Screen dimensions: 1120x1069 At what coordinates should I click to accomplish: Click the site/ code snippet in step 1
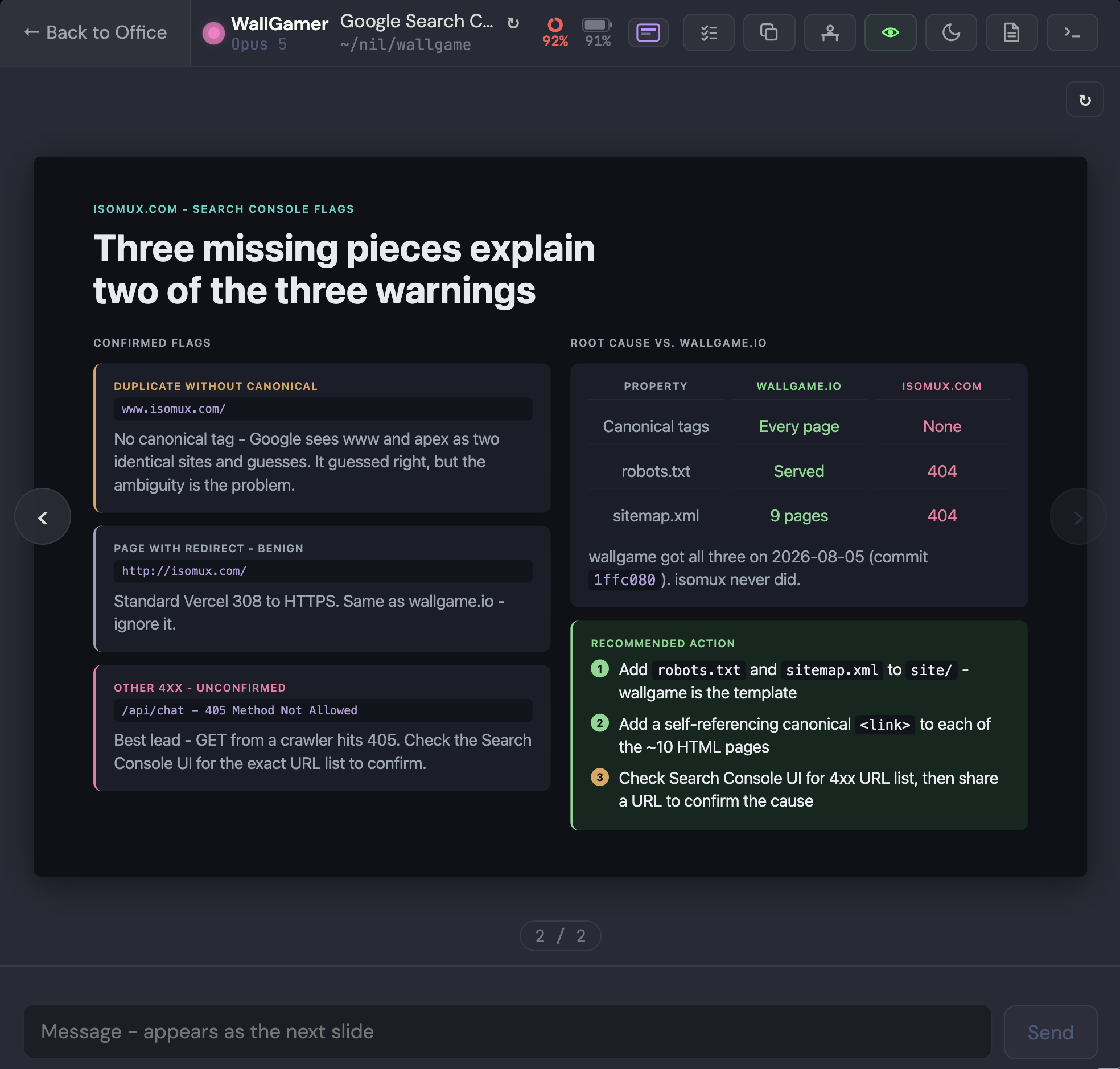[x=931, y=670]
